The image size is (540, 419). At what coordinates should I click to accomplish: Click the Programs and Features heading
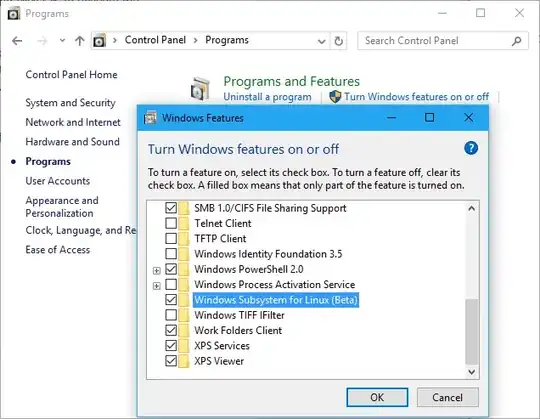pos(291,82)
